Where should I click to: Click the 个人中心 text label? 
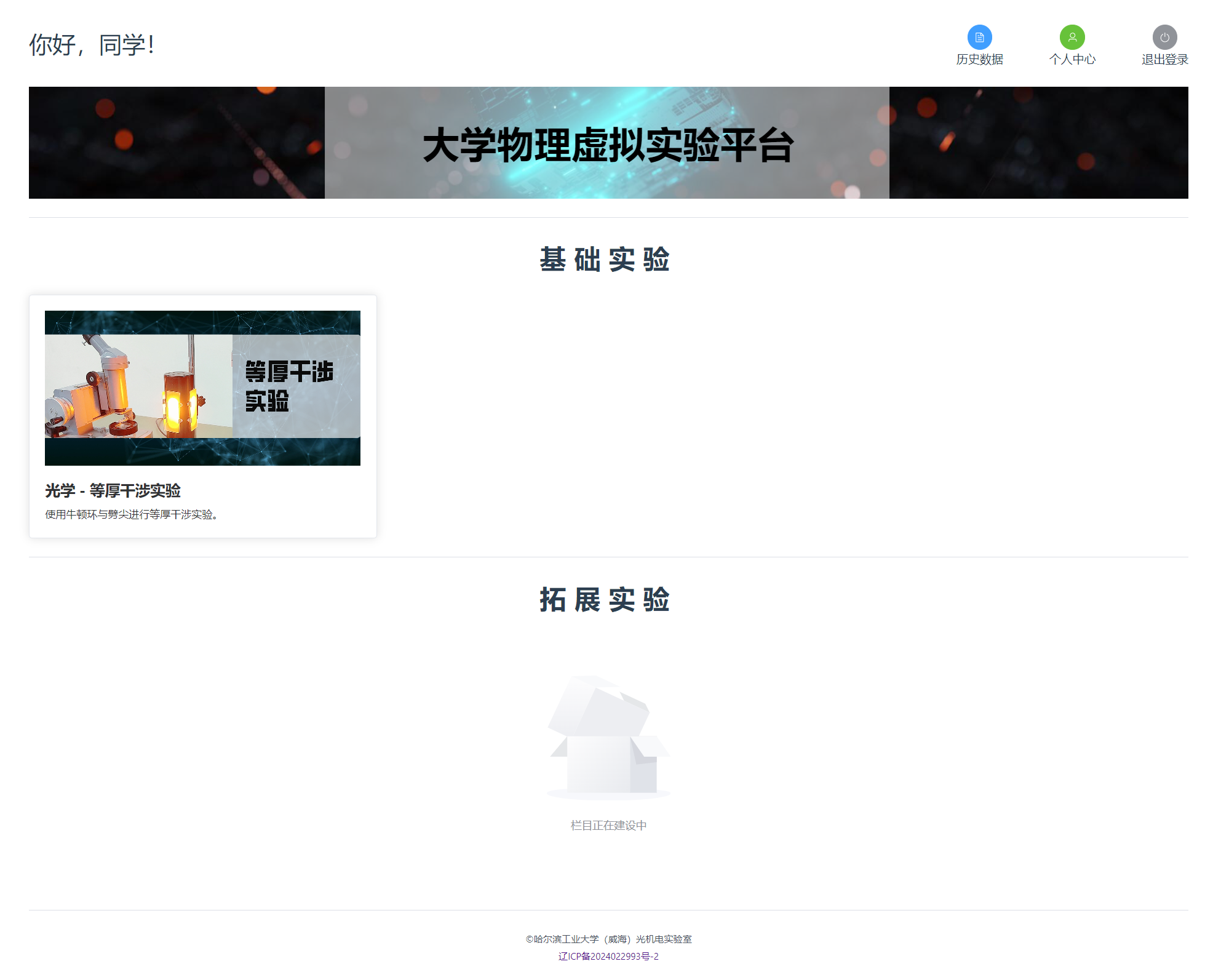point(1072,59)
